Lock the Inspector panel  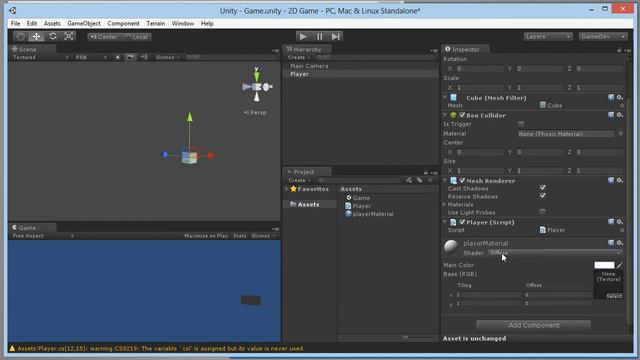tap(619, 50)
